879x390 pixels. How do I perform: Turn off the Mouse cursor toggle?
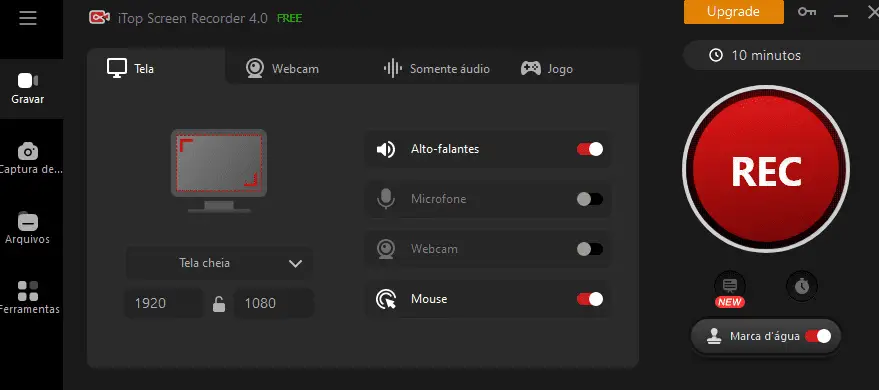[590, 299]
